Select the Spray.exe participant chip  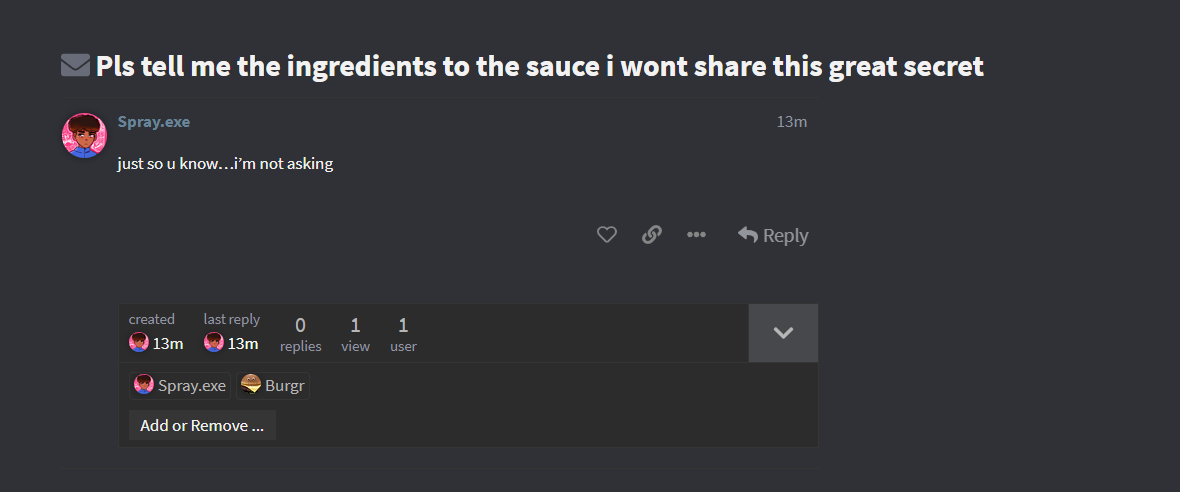pos(181,386)
